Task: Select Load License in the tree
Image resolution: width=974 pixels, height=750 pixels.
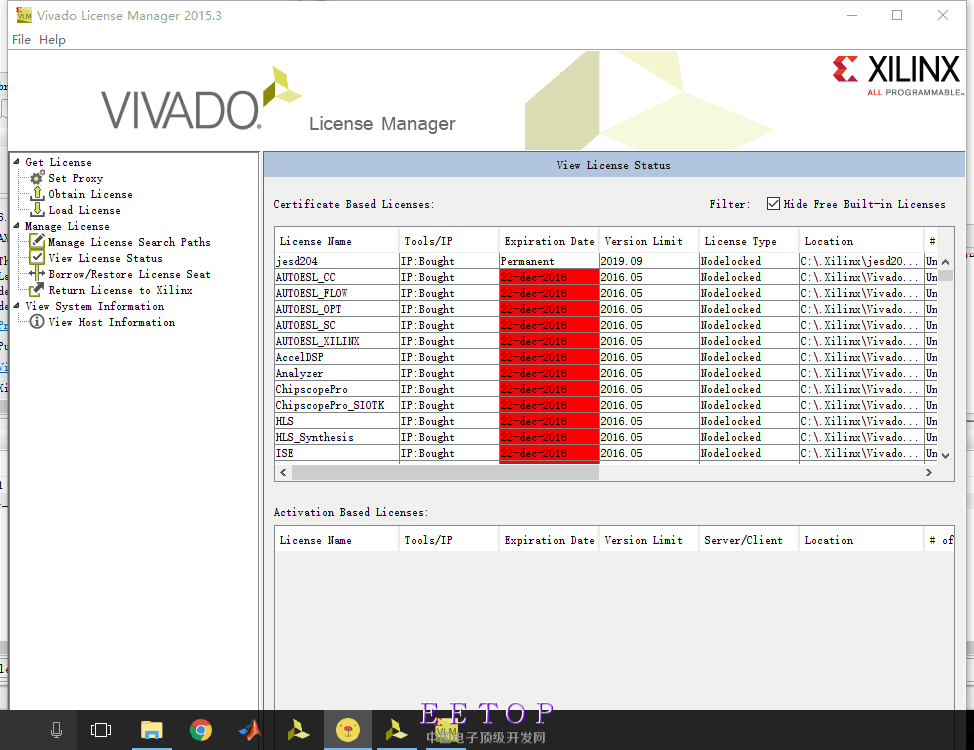Action: (84, 210)
